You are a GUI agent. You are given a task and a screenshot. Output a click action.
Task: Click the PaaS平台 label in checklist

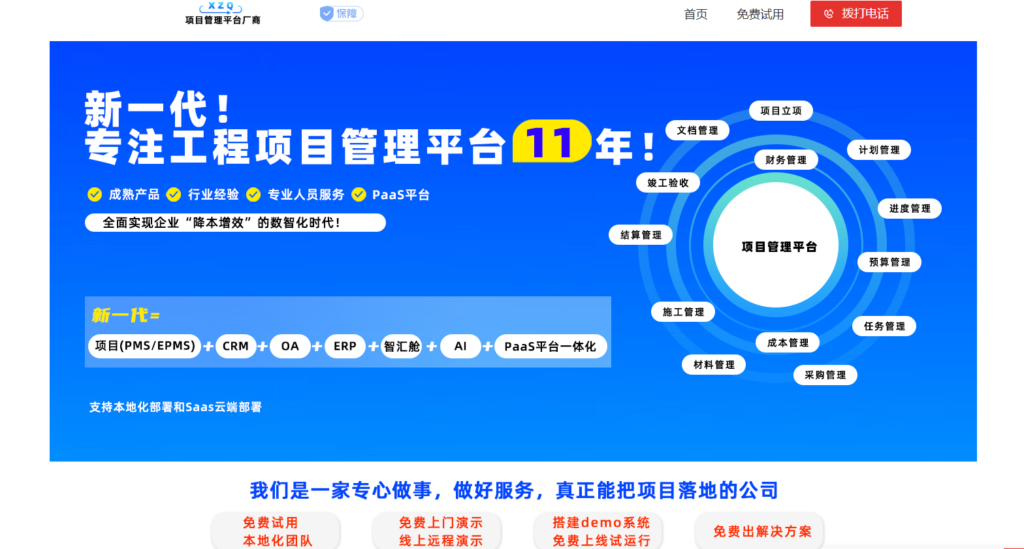[401, 195]
